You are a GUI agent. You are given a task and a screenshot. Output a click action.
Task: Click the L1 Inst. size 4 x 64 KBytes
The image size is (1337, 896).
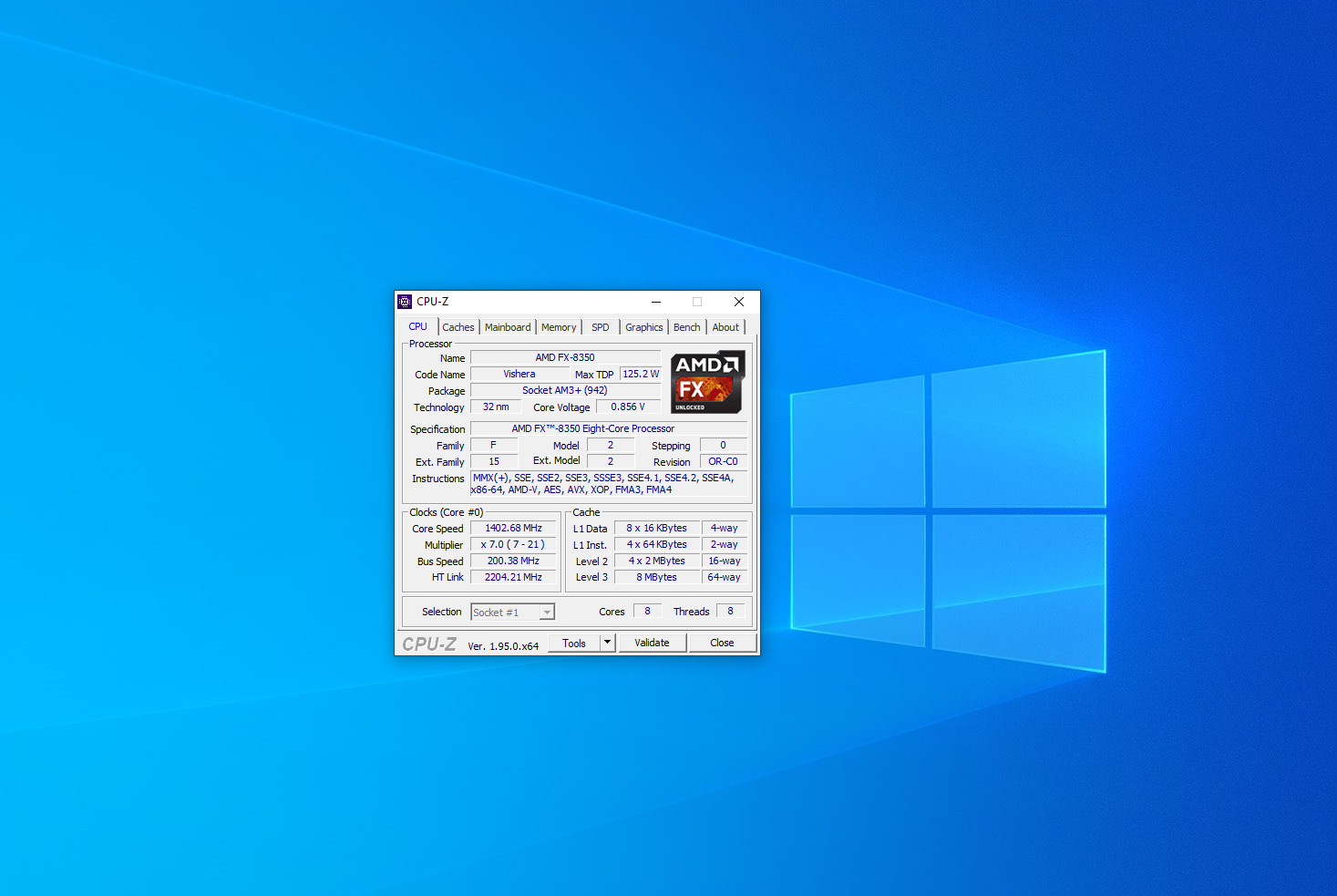point(657,544)
